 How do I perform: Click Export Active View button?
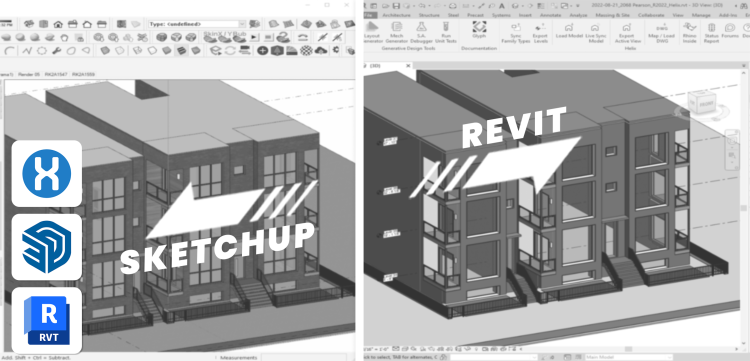[x=627, y=33]
